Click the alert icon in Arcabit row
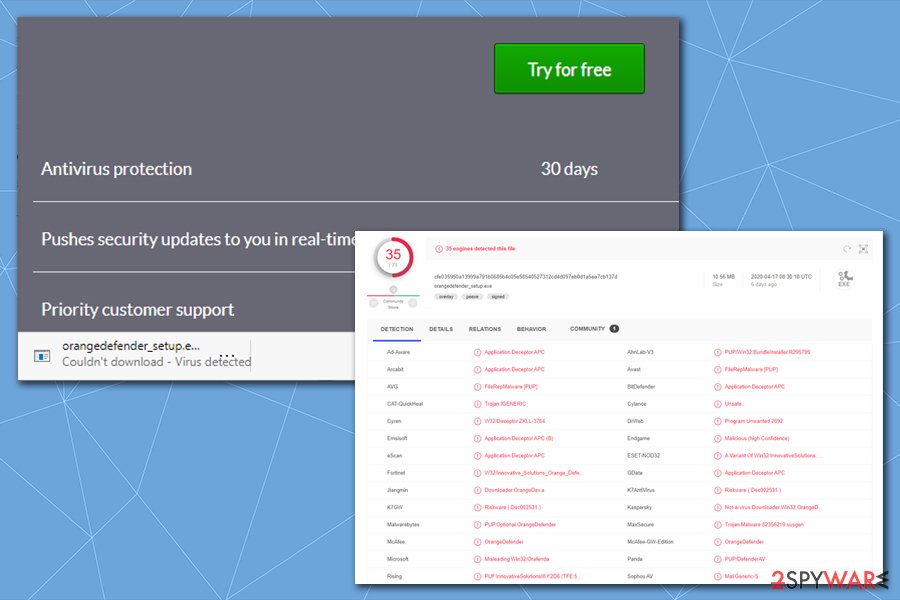The width and height of the screenshot is (900, 600). [x=477, y=369]
